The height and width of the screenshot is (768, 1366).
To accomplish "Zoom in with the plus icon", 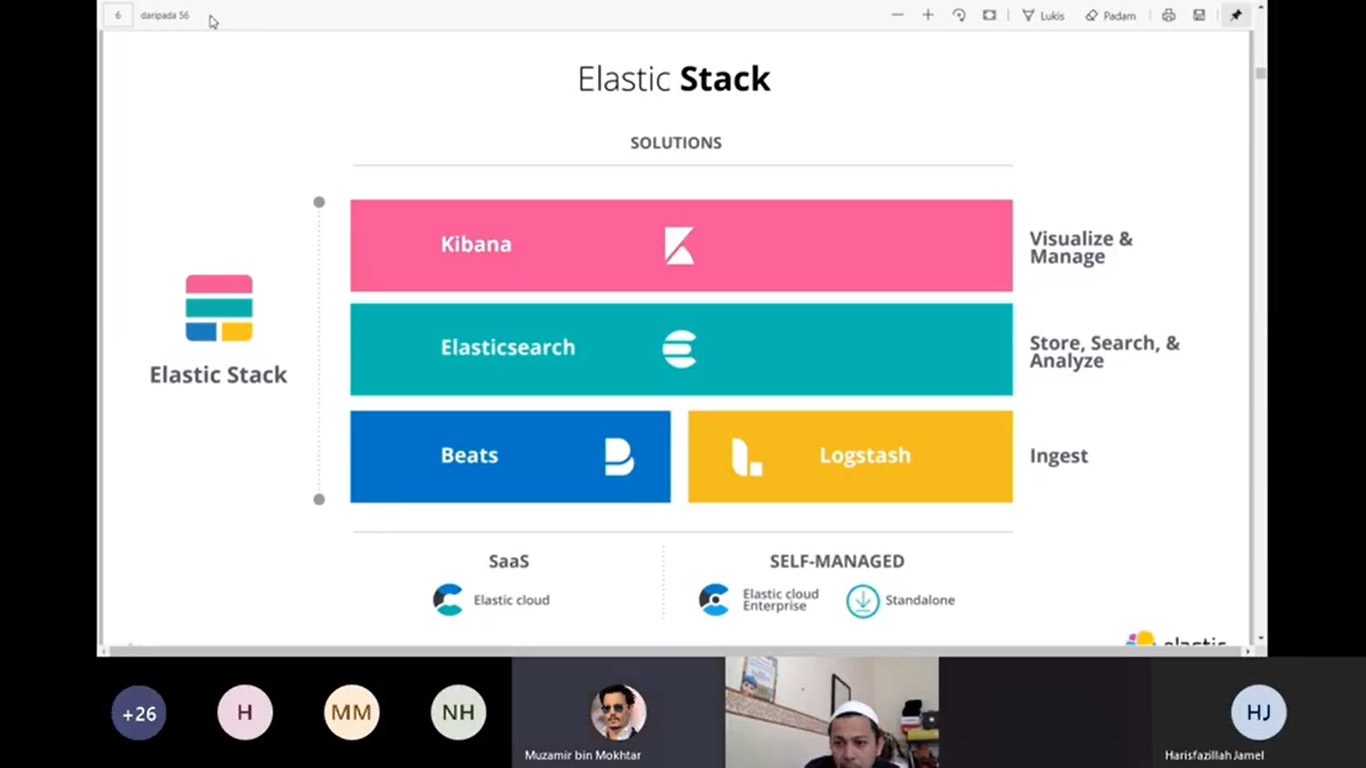I will (x=928, y=15).
